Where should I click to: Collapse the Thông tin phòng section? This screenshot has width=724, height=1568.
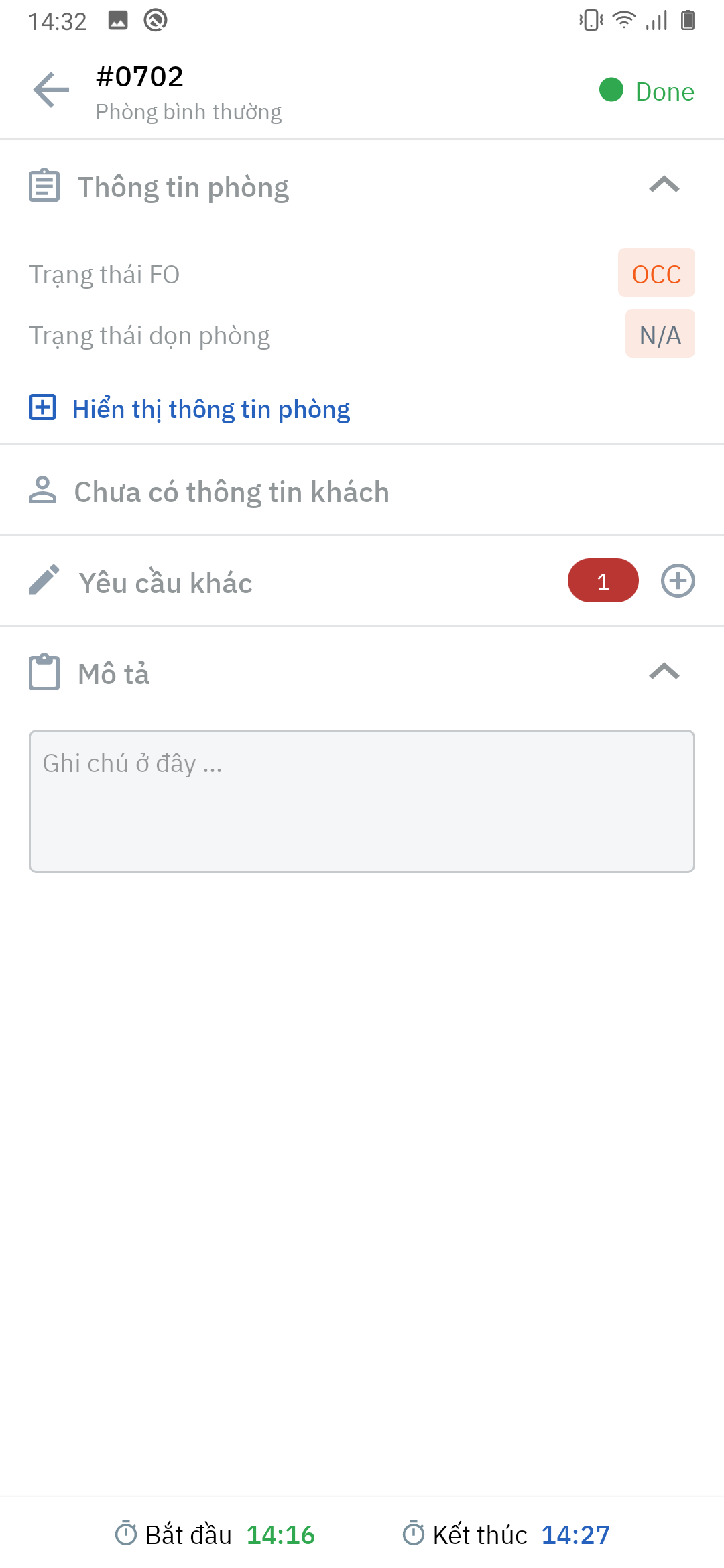pos(664,185)
